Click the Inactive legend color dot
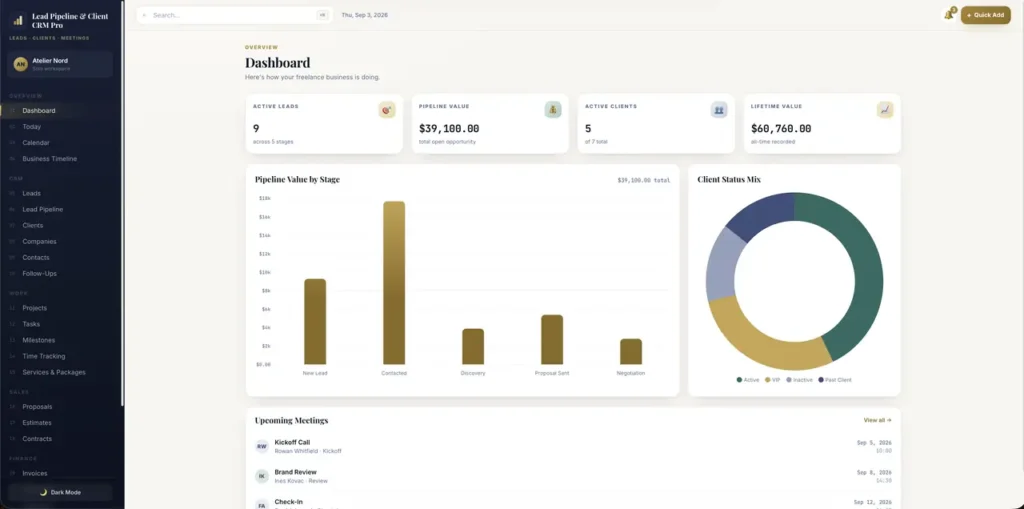The width and height of the screenshot is (1024, 509). [789, 380]
